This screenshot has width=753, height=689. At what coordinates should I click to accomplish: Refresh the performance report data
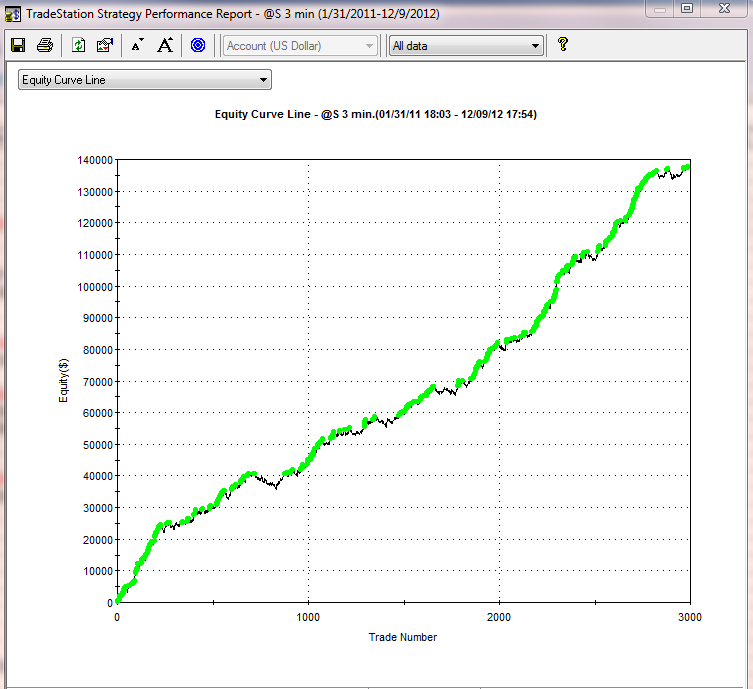click(x=79, y=45)
